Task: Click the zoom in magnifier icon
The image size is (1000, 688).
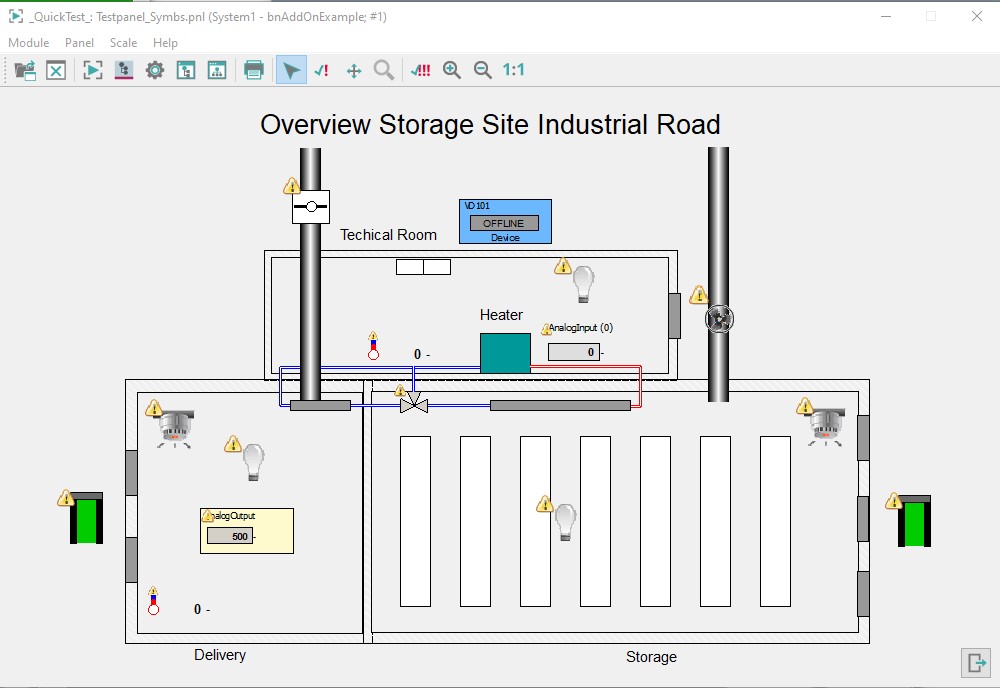Action: (x=452, y=70)
